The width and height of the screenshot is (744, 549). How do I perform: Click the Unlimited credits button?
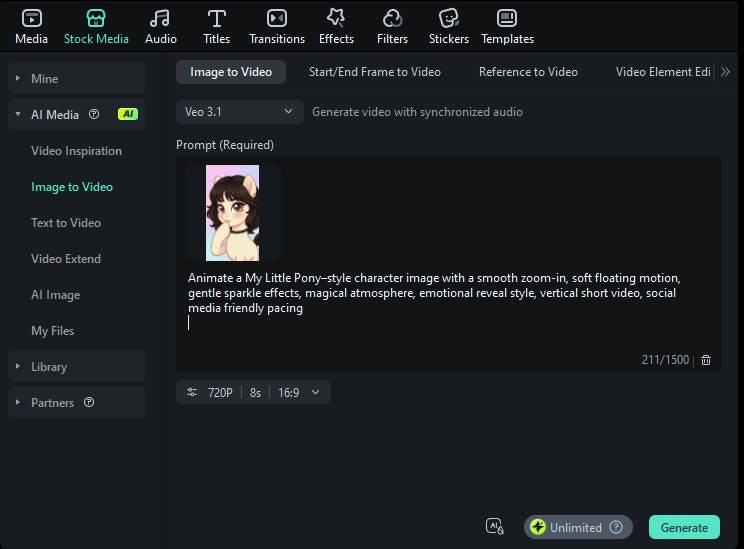578,527
